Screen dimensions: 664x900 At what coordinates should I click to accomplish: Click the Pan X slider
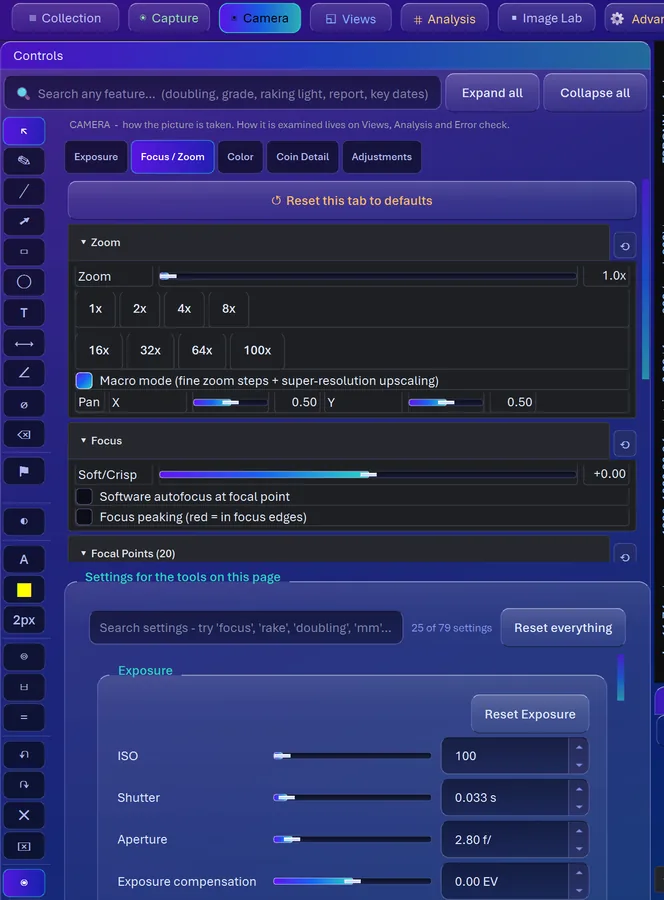pyautogui.click(x=230, y=402)
